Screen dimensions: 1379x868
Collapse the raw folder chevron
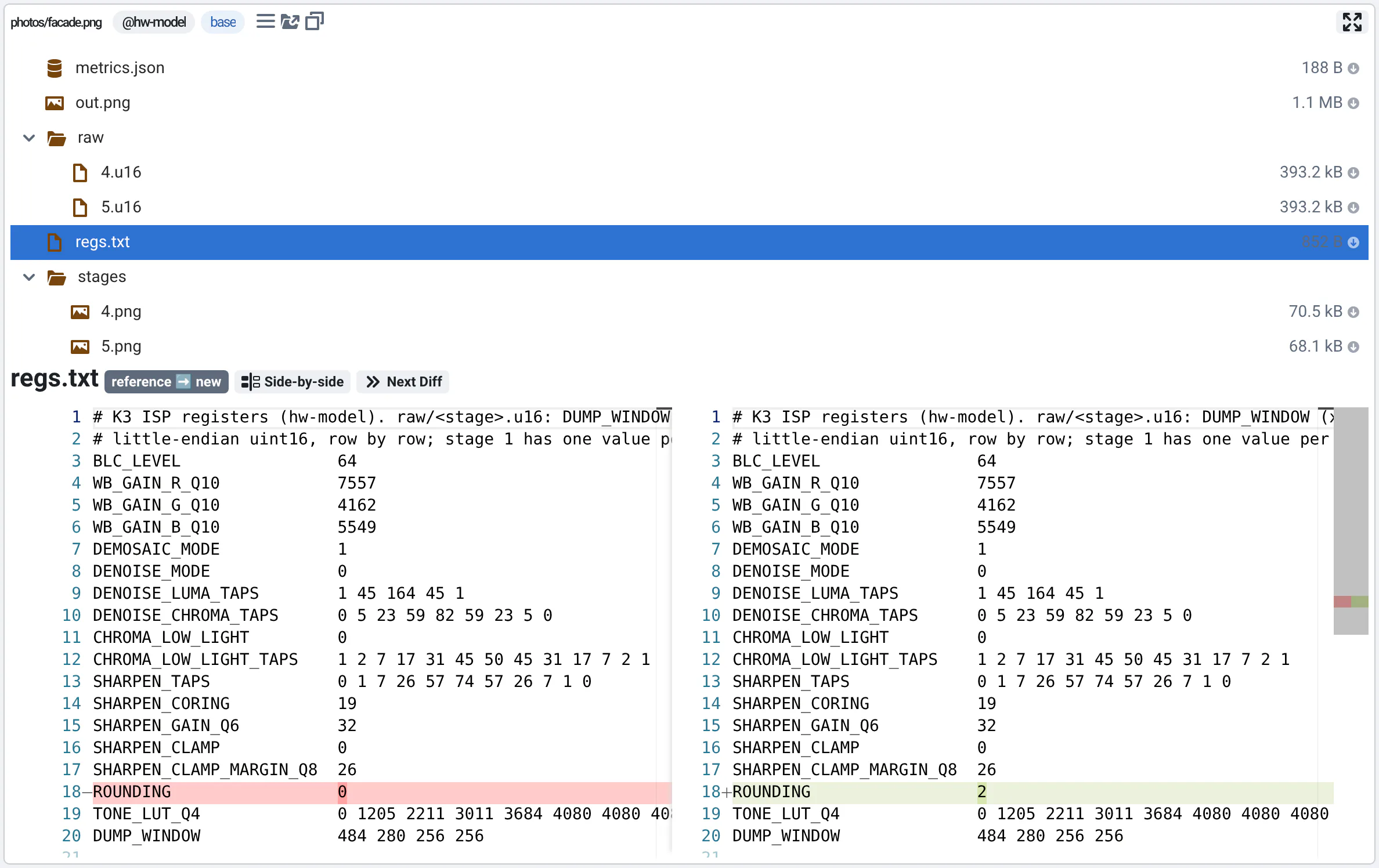tap(29, 138)
